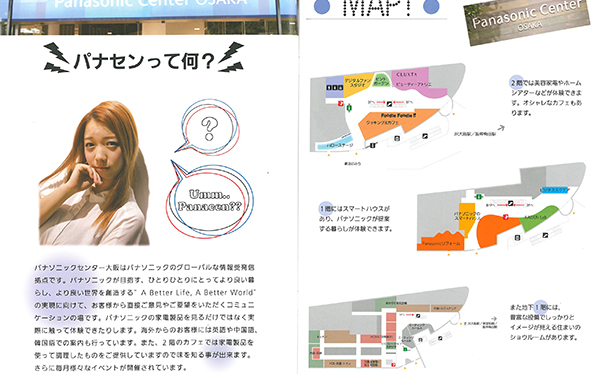Viewport: 600px width, 374px height.
Task: Select the yellow Digital Fan Studio area
Action: (x=358, y=84)
